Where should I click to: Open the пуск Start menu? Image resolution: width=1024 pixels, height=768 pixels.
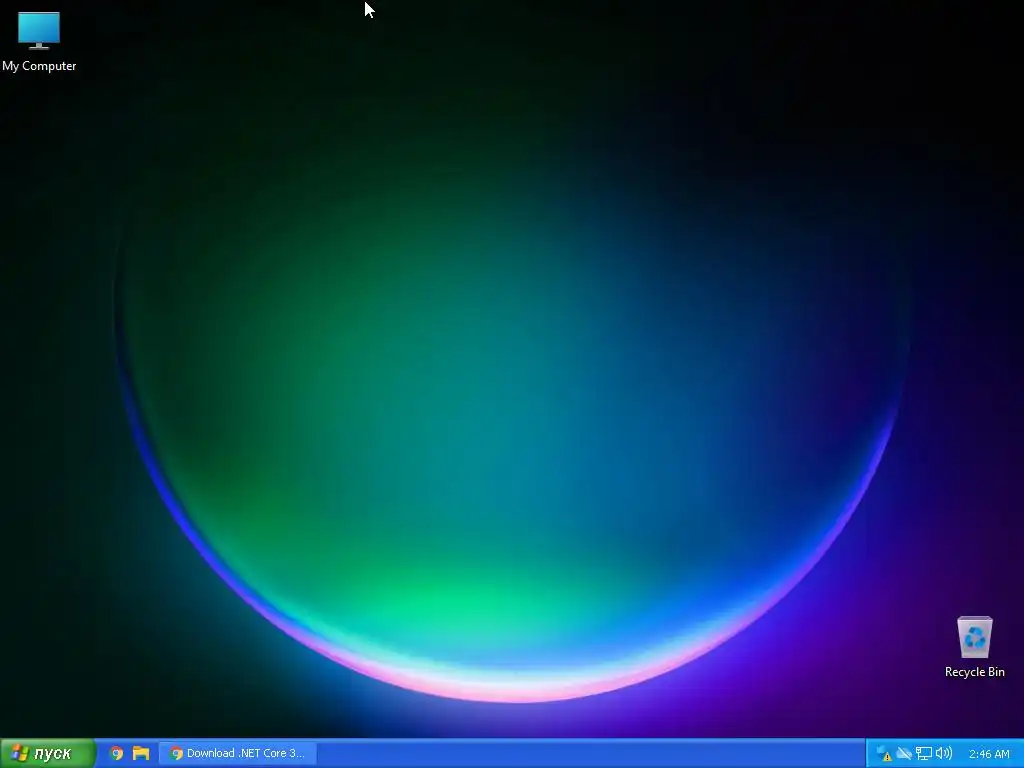tap(48, 753)
